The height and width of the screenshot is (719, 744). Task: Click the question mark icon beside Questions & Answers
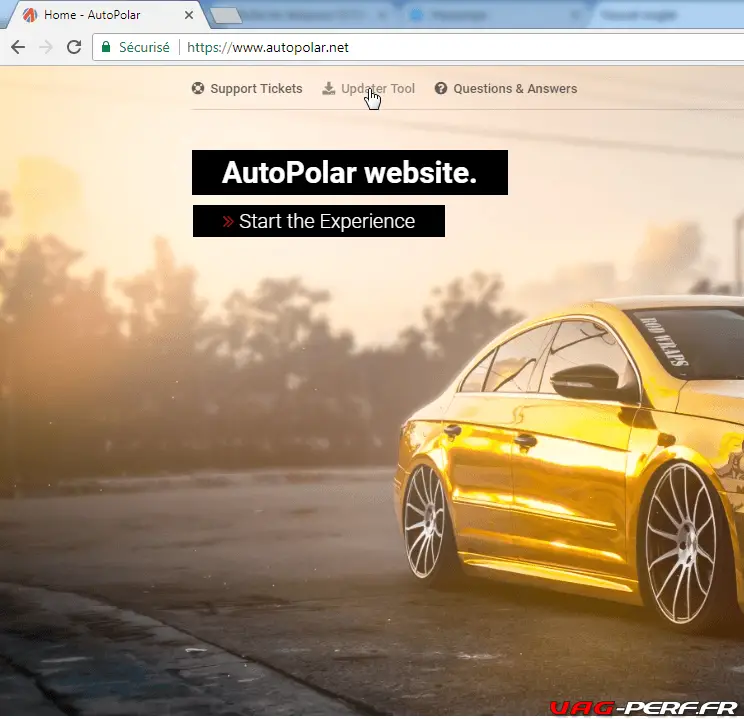pos(441,88)
